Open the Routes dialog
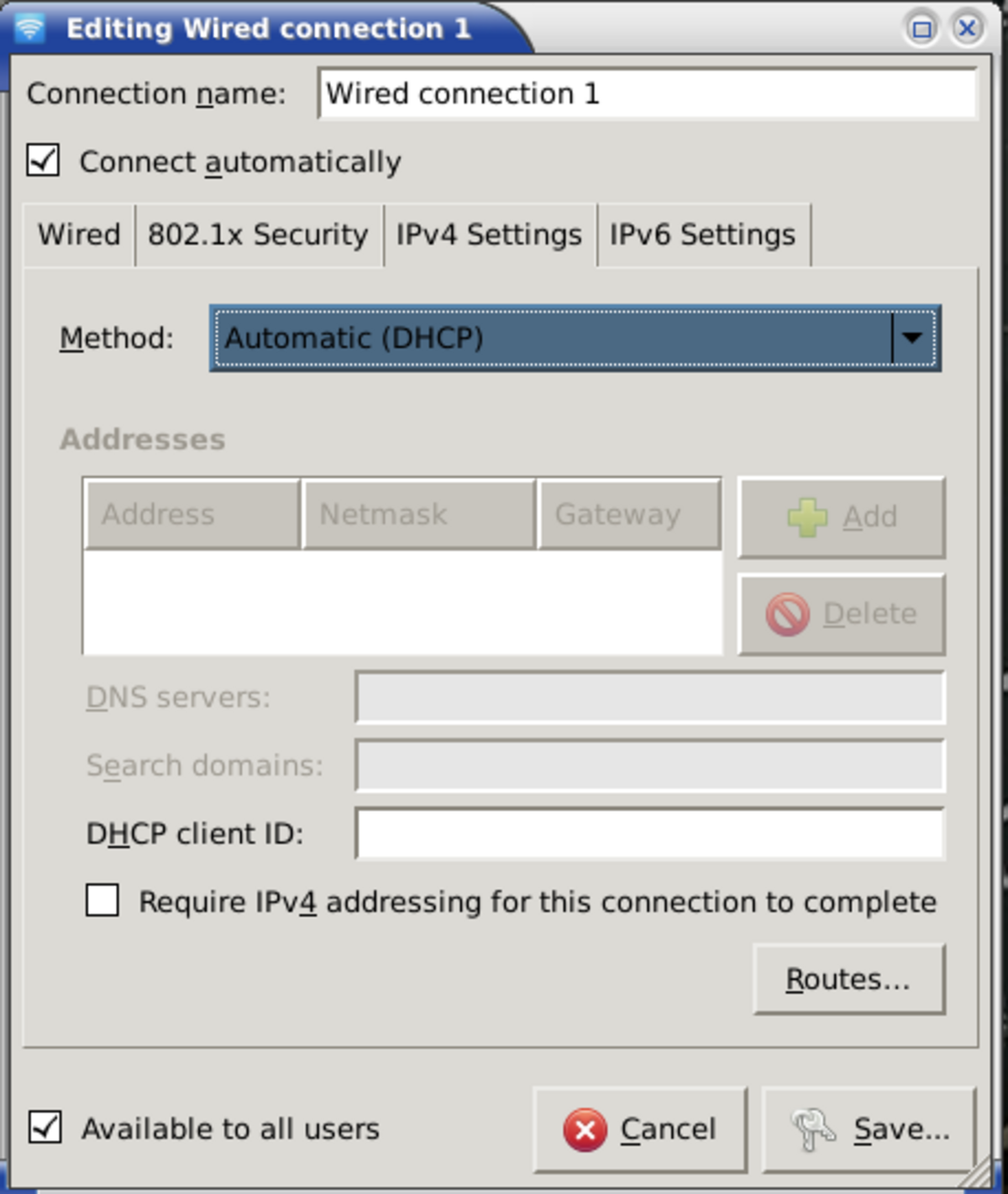 pos(848,979)
